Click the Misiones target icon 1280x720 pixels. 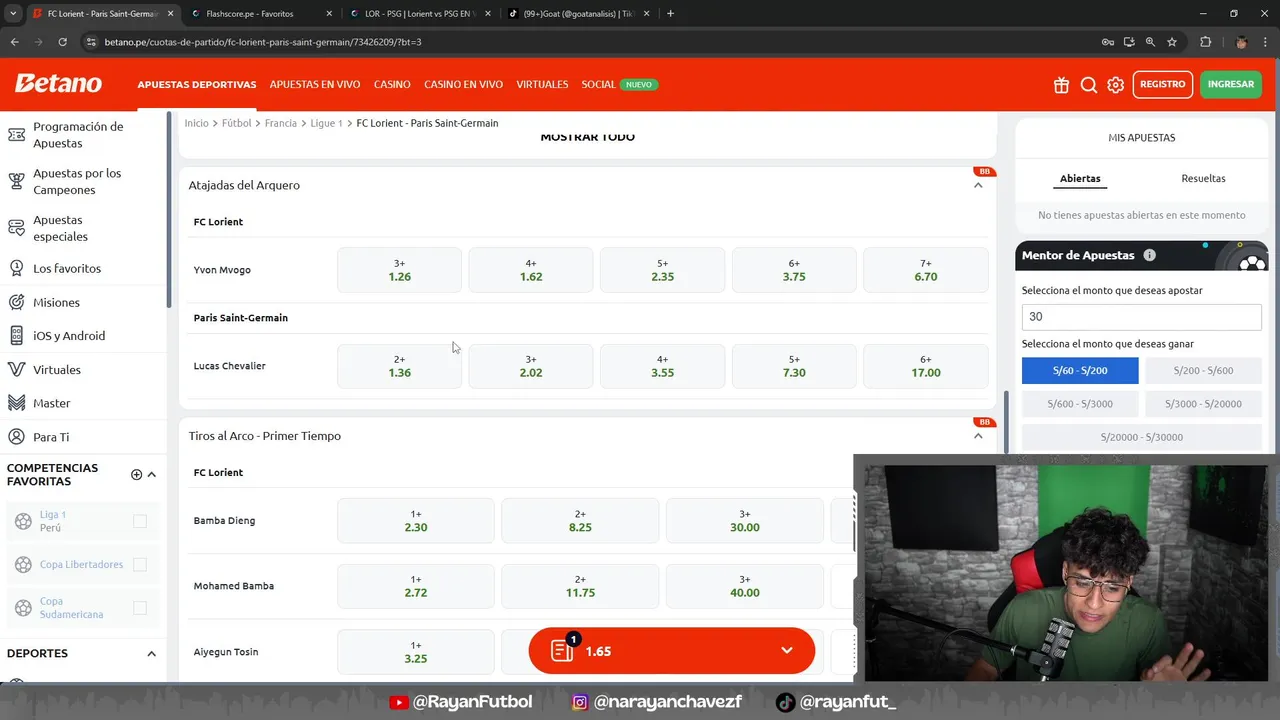click(x=16, y=302)
